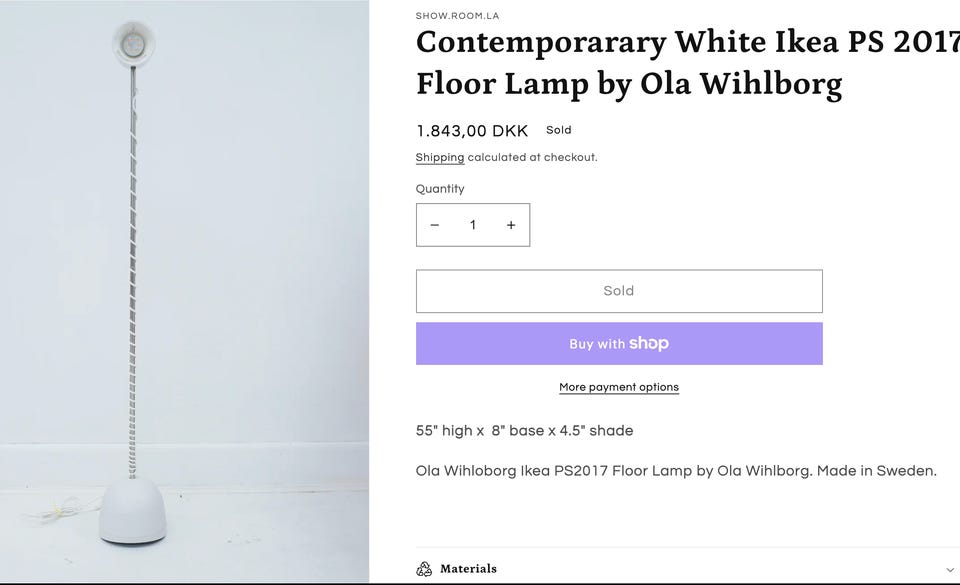Follow the Shipping policy link
Image resolution: width=960 pixels, height=585 pixels.
click(440, 158)
